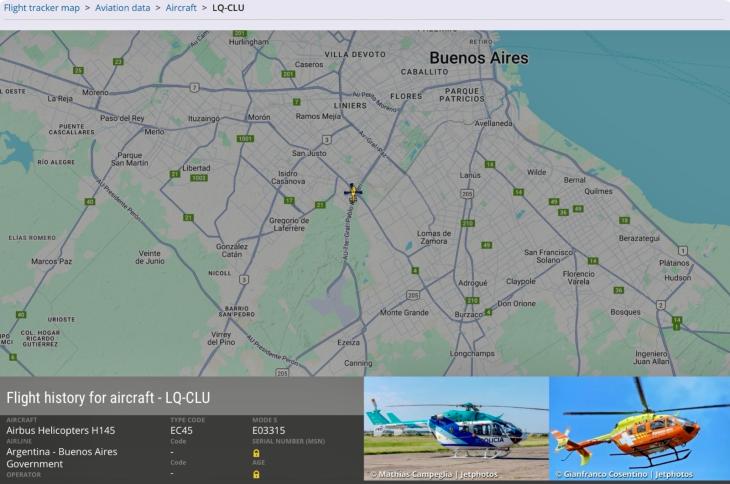Click the serial number lock icon
The height and width of the screenshot is (484, 730).
(256, 453)
